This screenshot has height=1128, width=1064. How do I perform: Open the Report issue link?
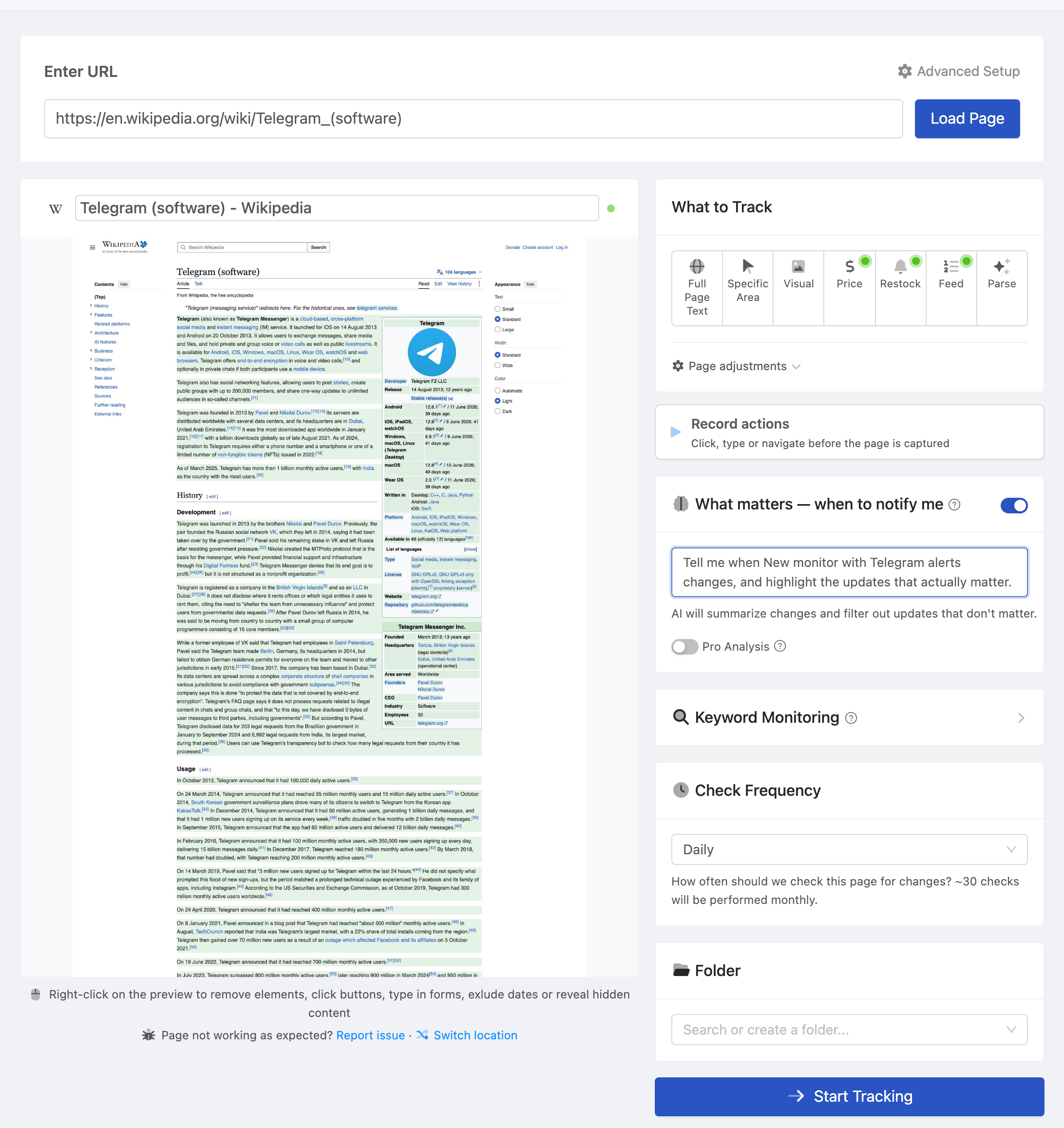click(371, 1035)
